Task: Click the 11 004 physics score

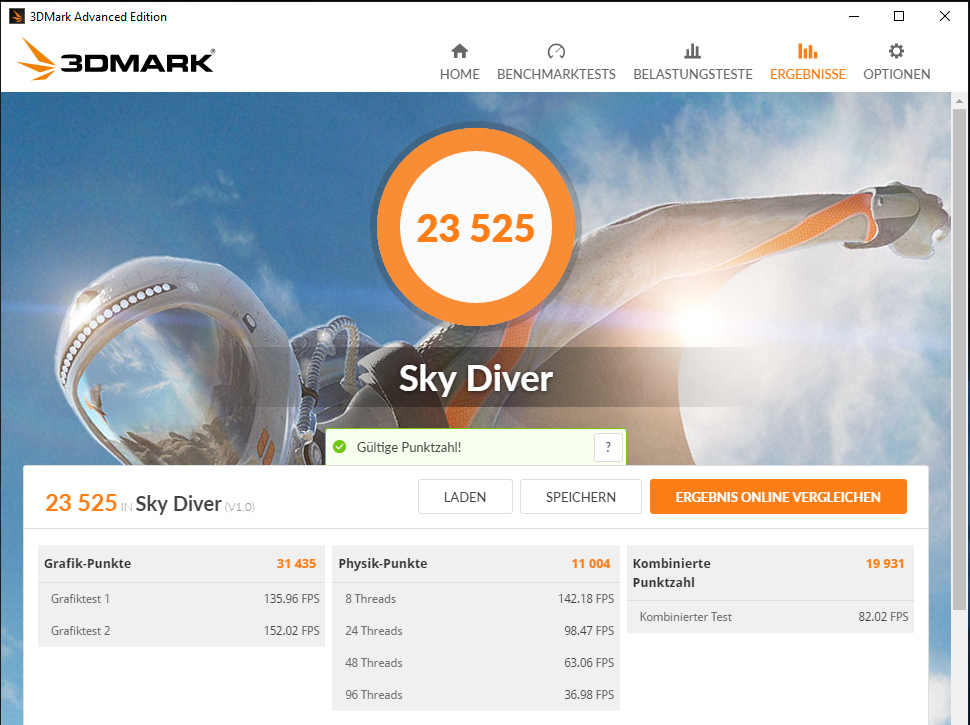Action: [x=591, y=564]
